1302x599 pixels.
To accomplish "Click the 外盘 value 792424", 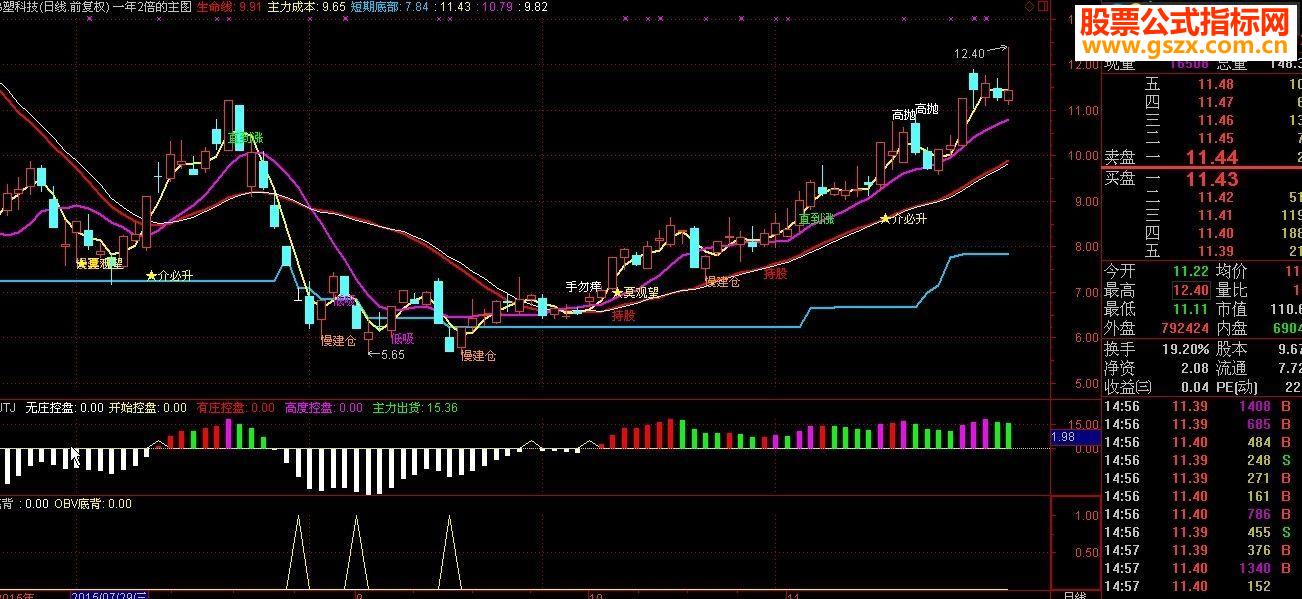I will pyautogui.click(x=1183, y=328).
